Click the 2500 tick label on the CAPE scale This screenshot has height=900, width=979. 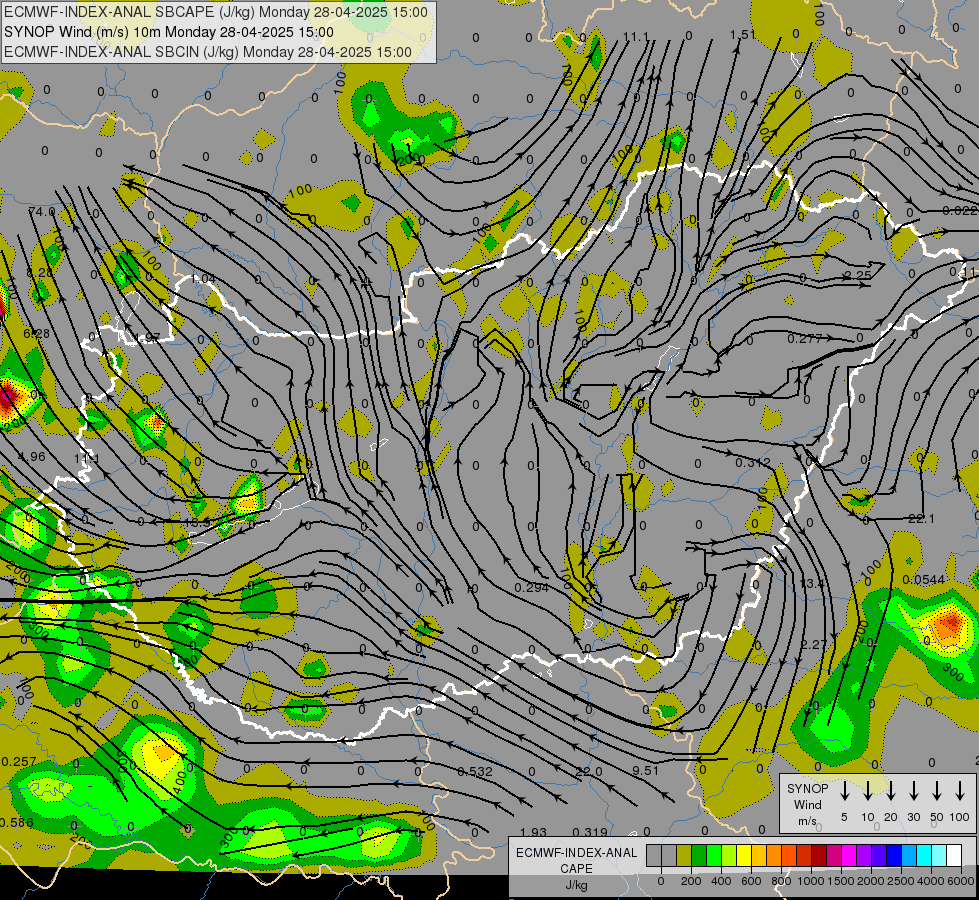[900, 881]
